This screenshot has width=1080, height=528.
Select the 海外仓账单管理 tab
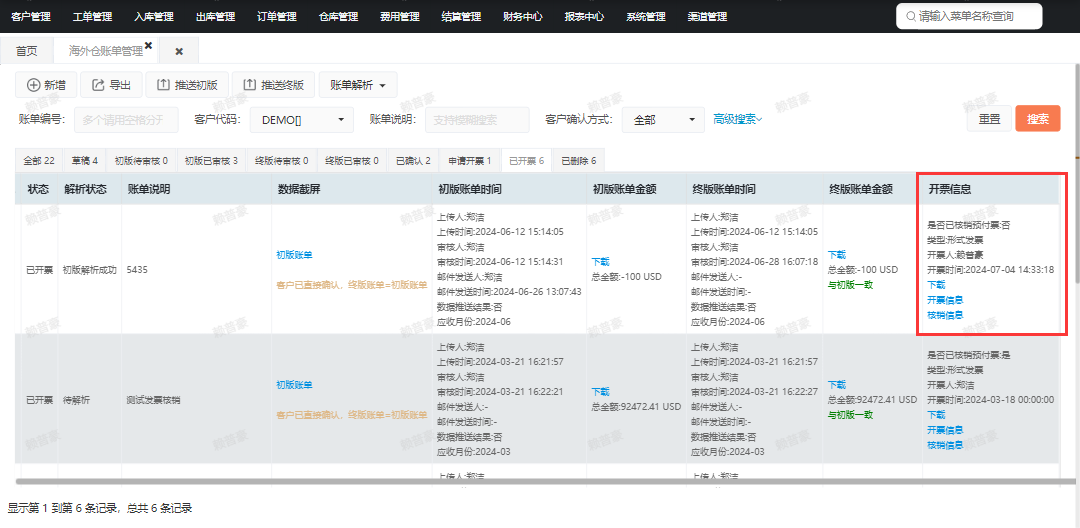[105, 51]
